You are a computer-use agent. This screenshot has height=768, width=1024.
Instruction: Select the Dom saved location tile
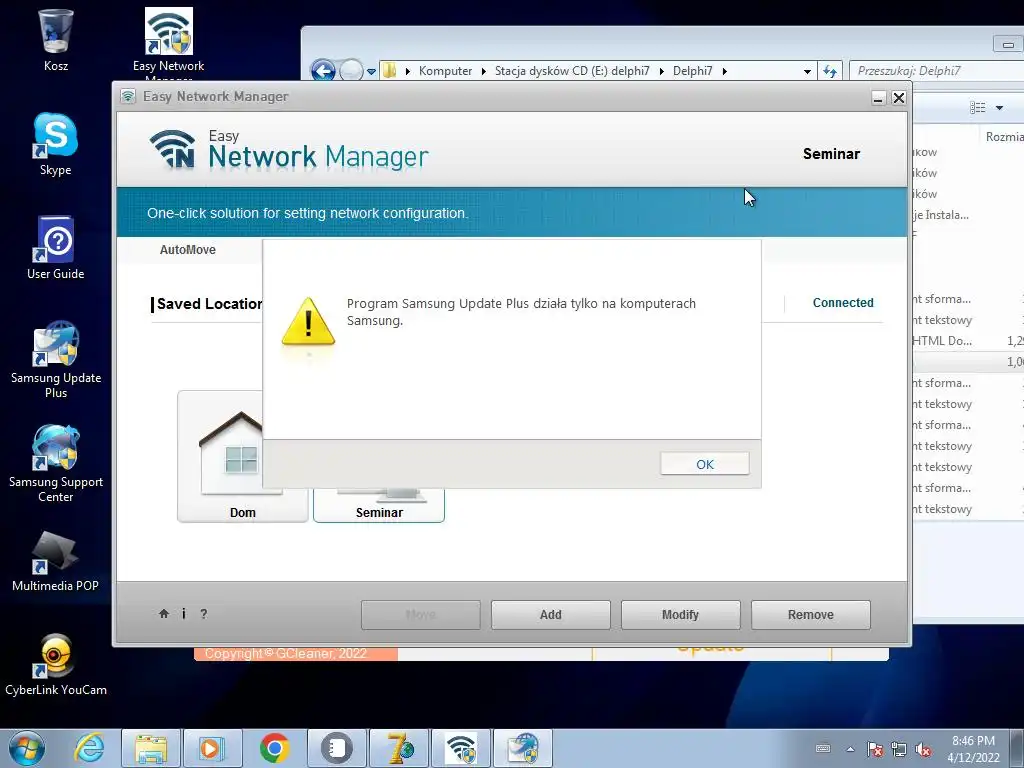tap(220, 457)
